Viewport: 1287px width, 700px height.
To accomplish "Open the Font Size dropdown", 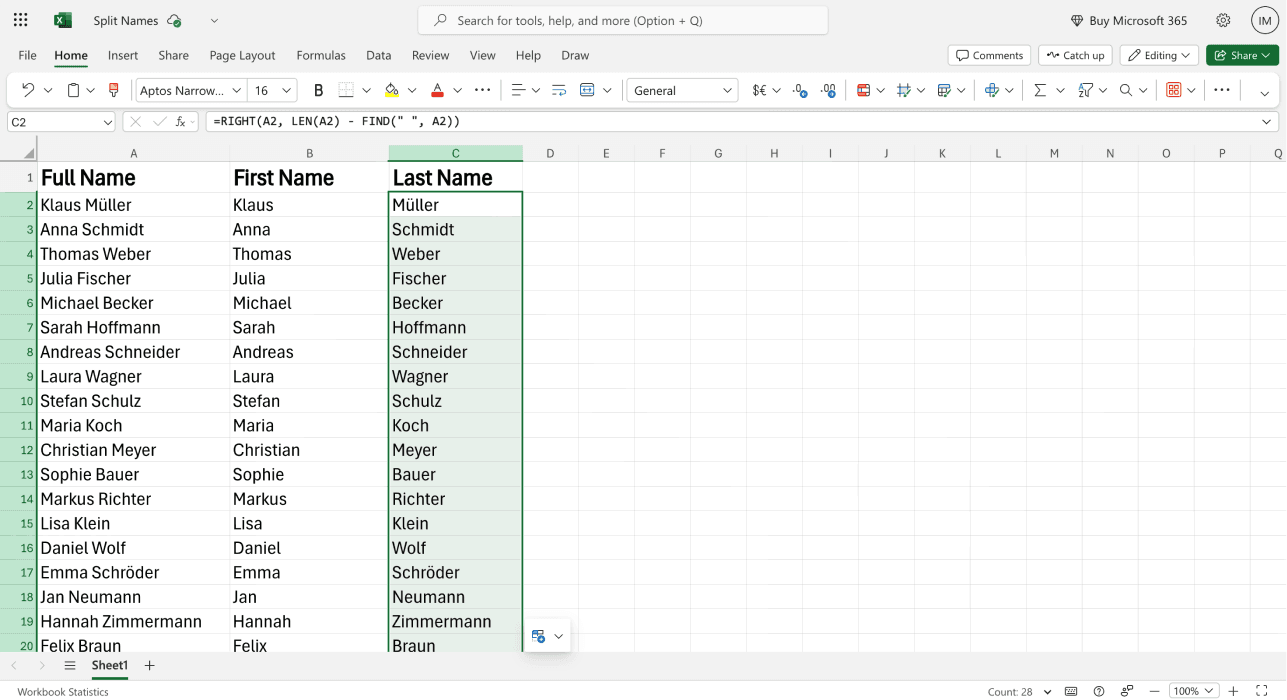I will 265,89.
